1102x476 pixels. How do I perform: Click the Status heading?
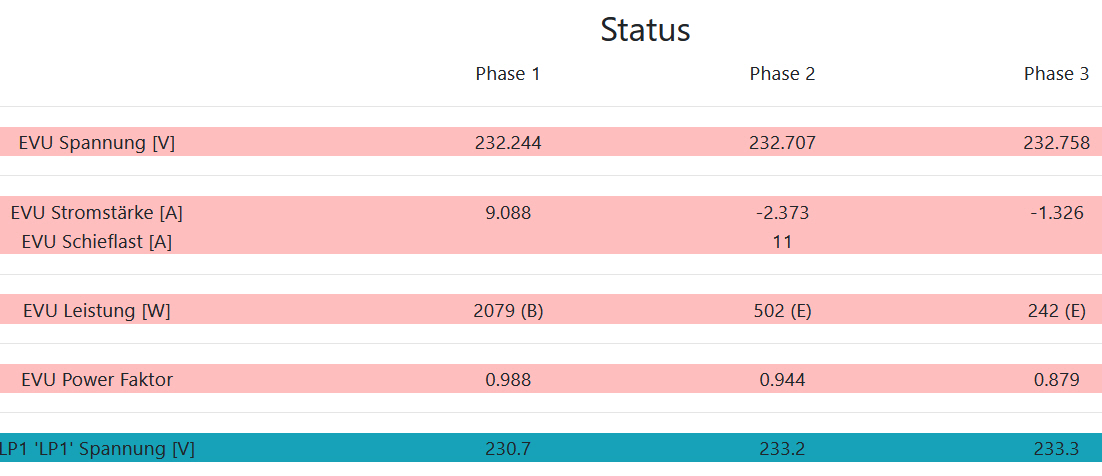pos(645,30)
